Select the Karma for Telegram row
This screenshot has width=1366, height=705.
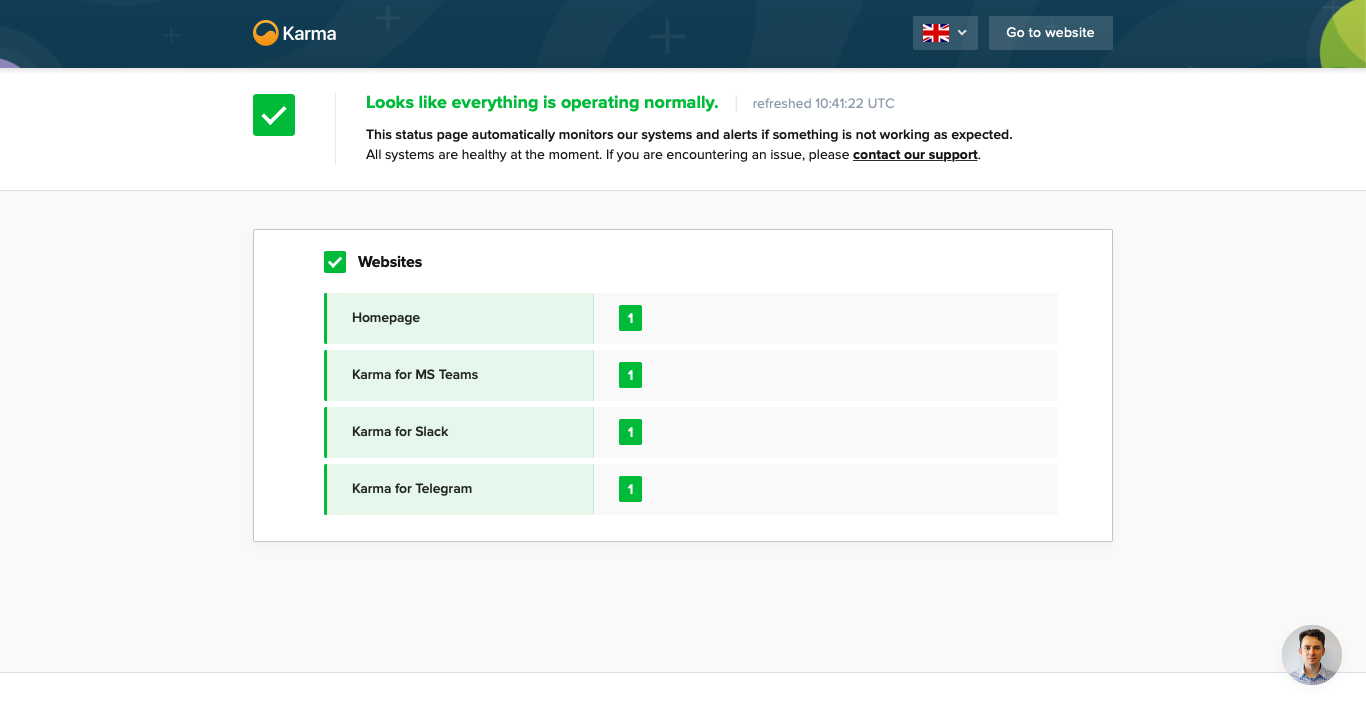(x=691, y=489)
